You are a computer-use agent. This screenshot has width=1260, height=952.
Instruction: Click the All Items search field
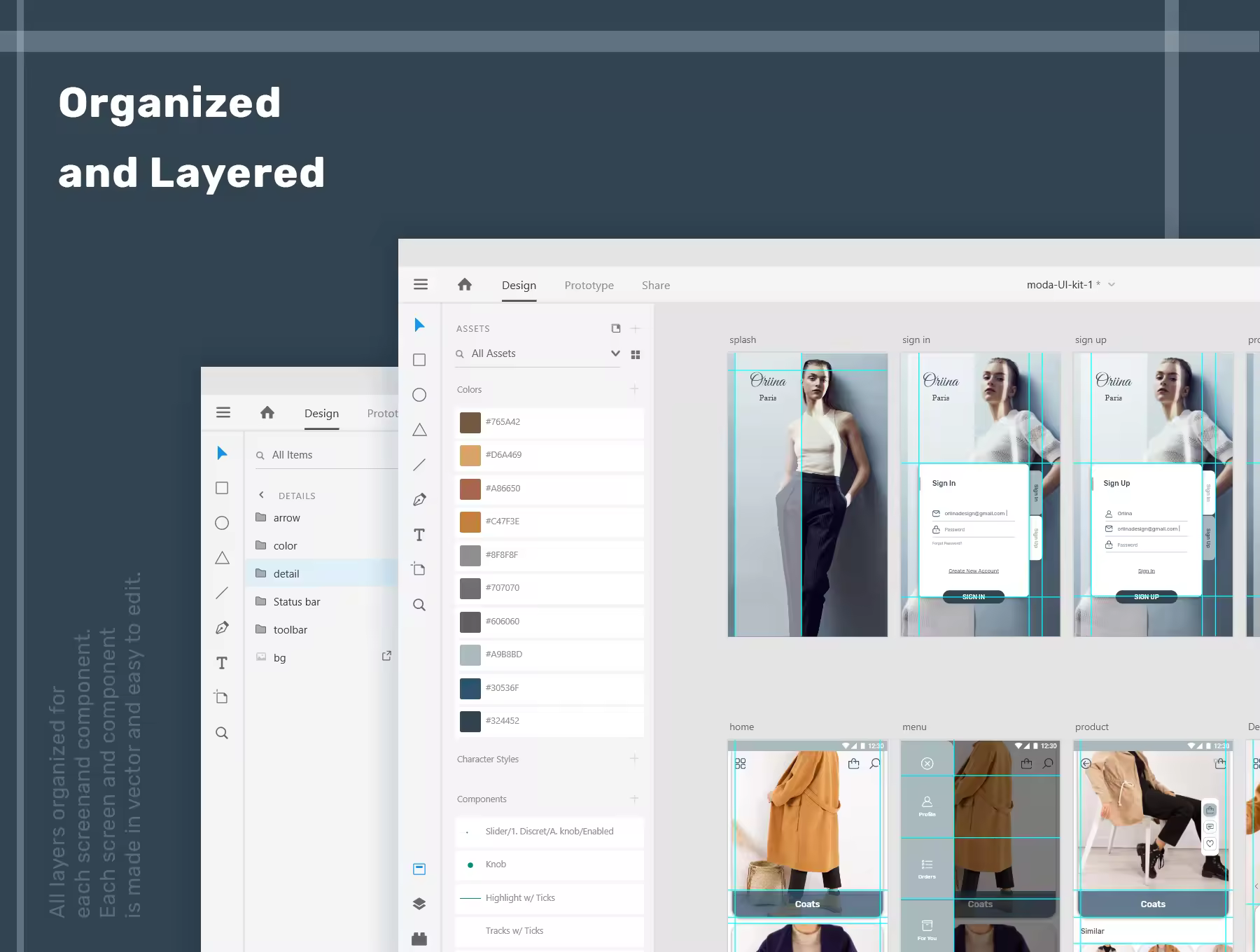click(325, 456)
